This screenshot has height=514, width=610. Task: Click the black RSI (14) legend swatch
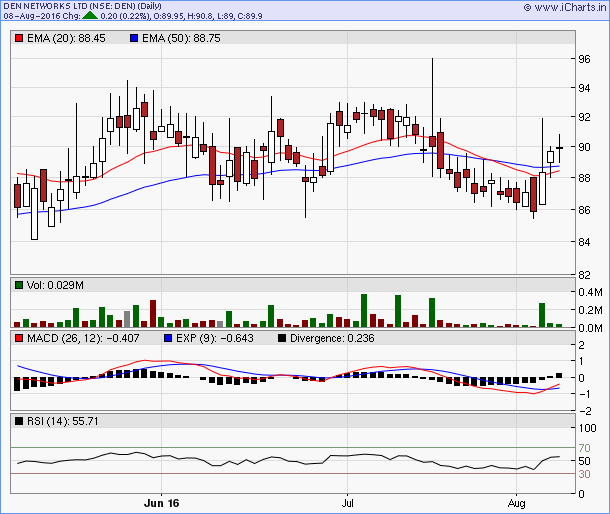pos(19,421)
